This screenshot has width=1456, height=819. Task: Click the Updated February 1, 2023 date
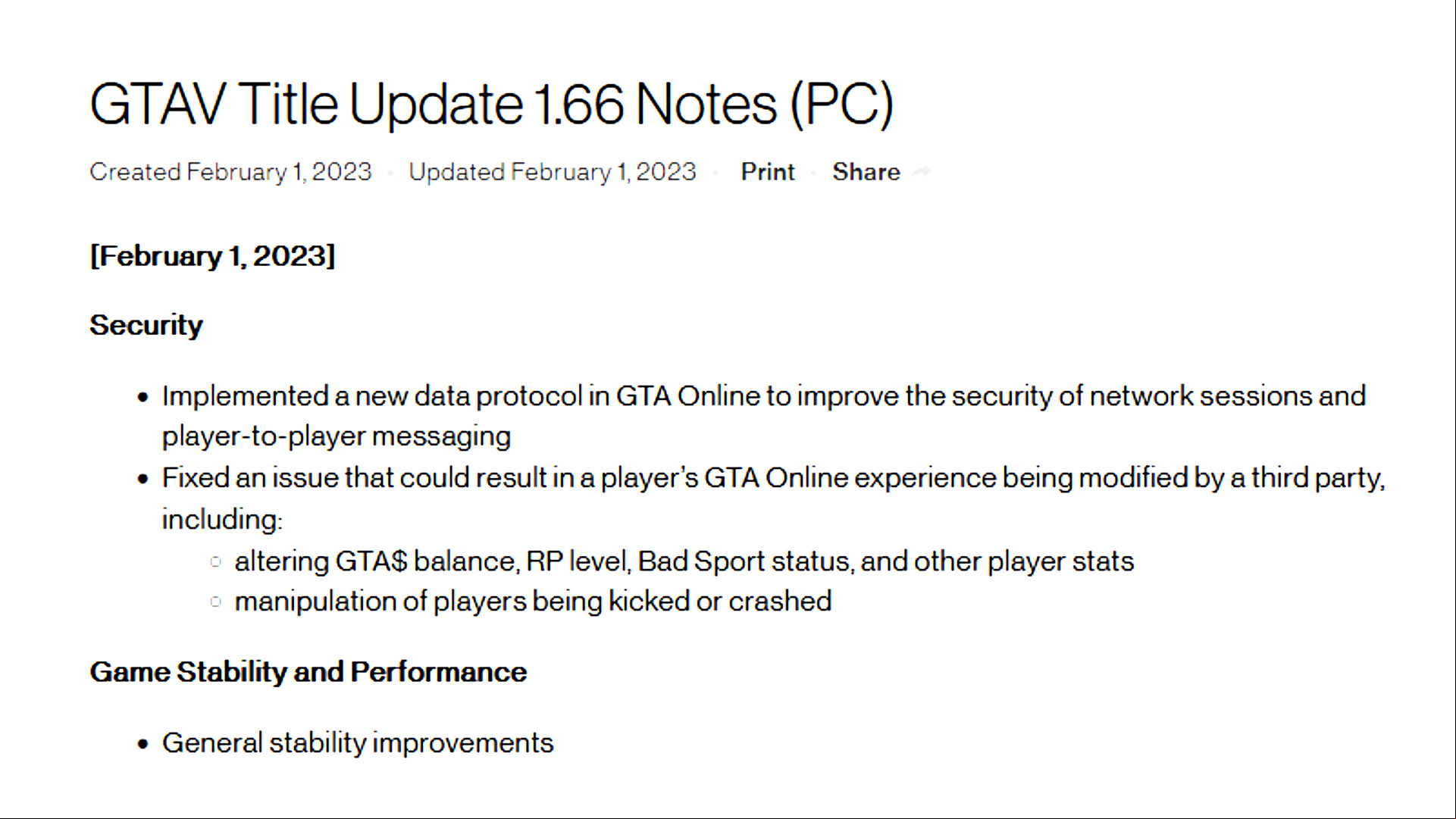[553, 172]
